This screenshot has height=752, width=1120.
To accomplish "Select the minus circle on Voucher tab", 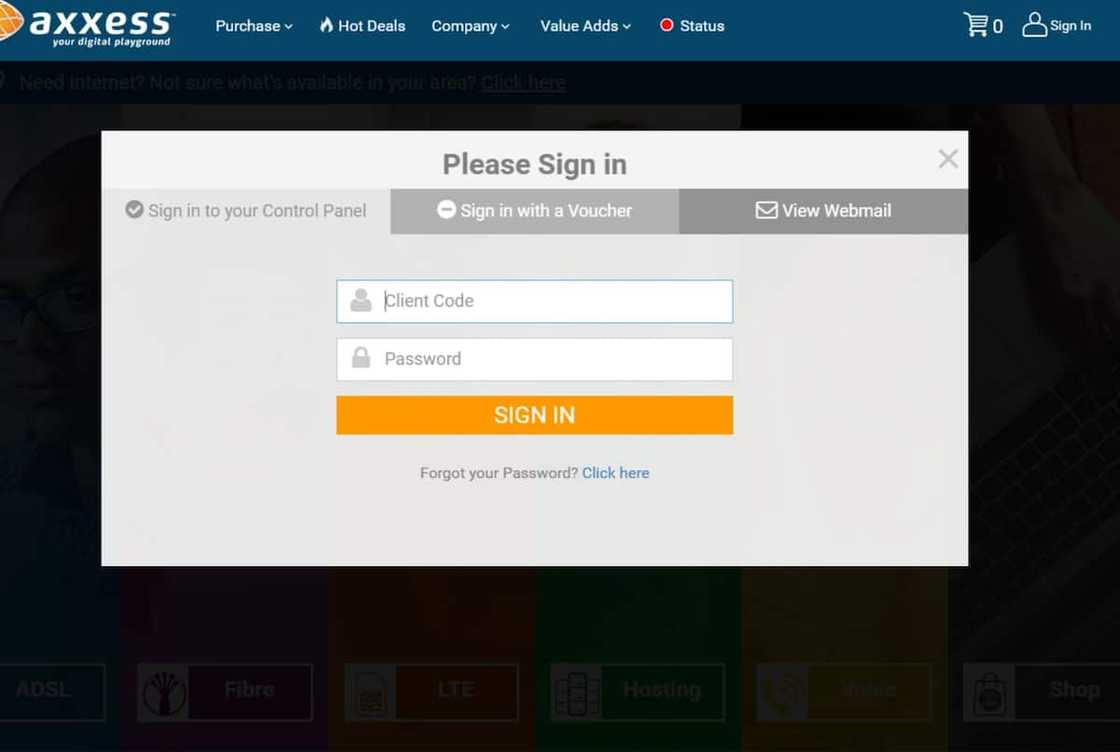I will (446, 209).
